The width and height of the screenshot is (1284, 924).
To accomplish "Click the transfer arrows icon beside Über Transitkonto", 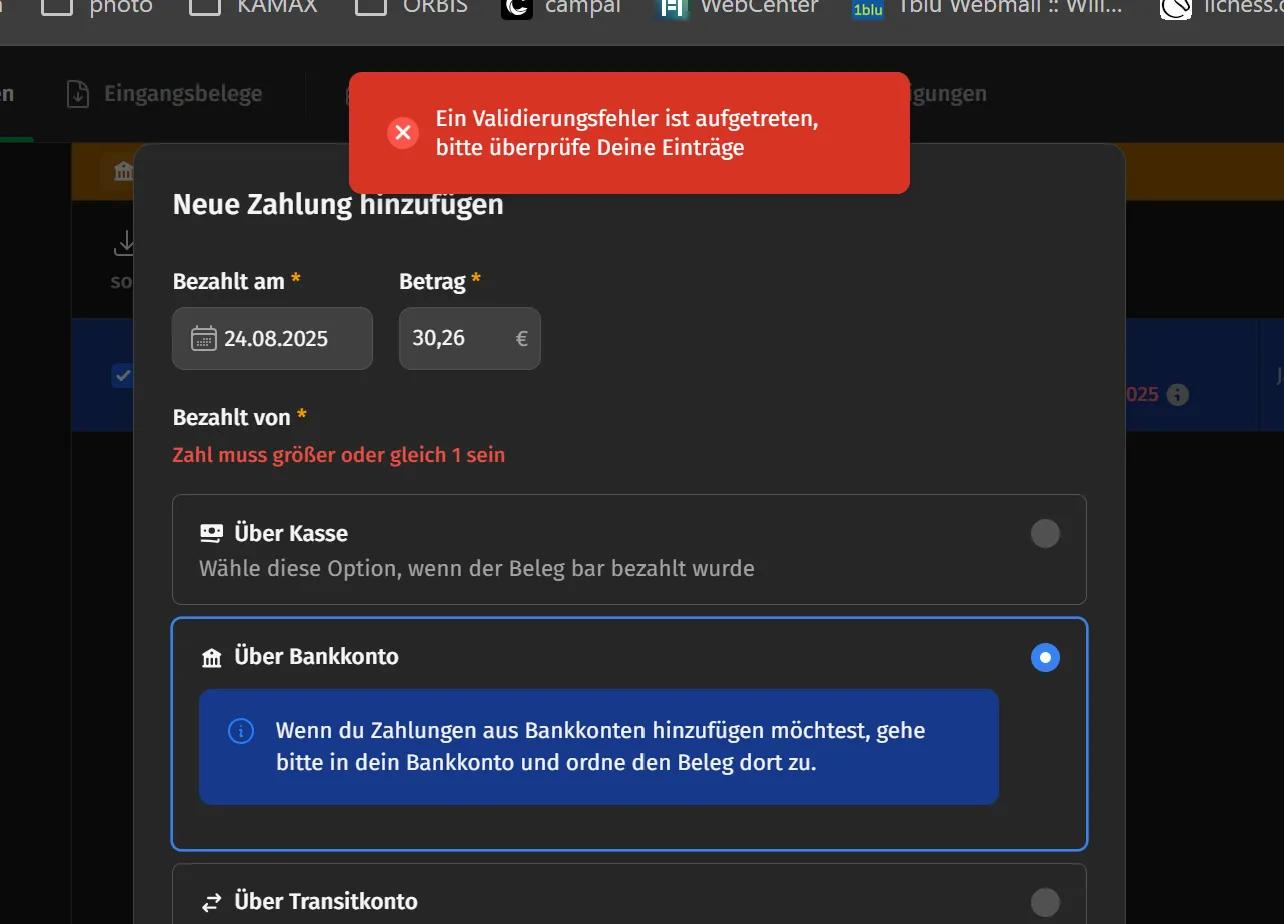I will pos(211,903).
